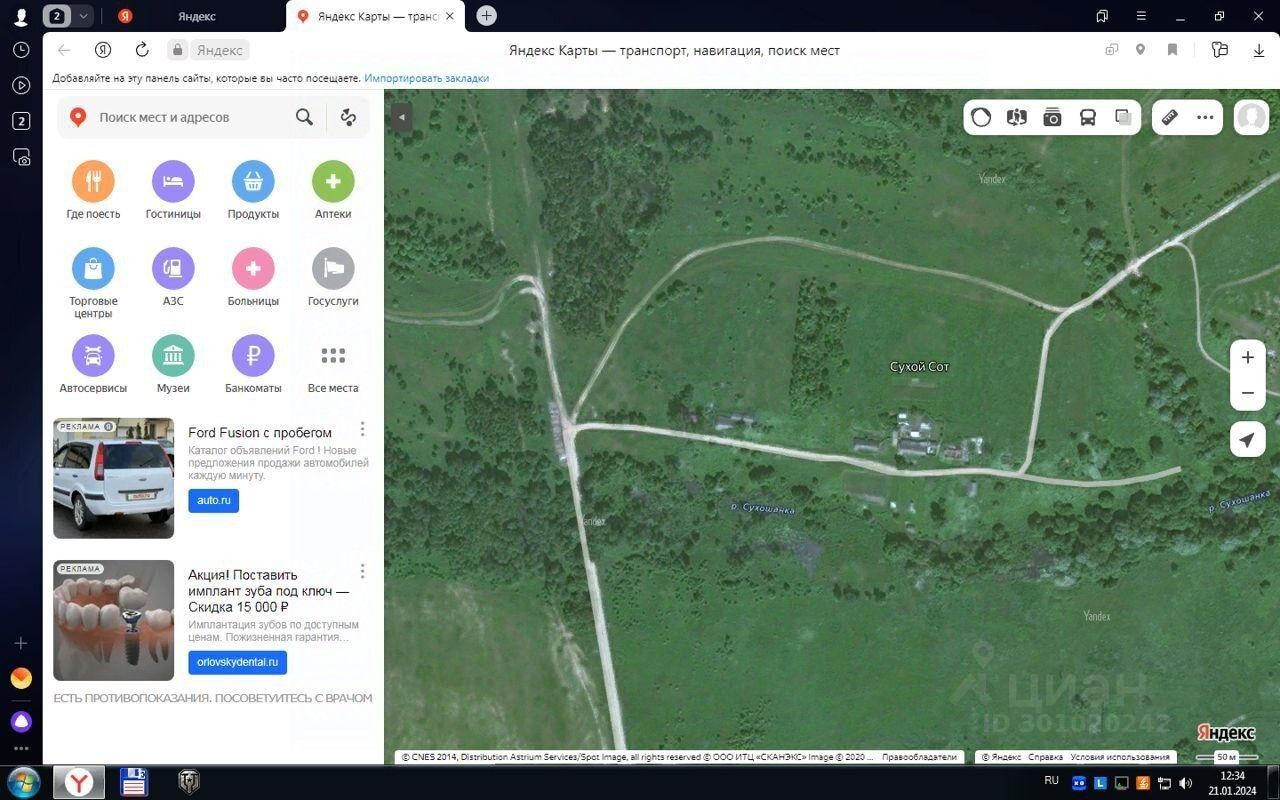Screen dimensions: 1280x800
Task: Open route builder icon in search bar
Action: pos(348,117)
